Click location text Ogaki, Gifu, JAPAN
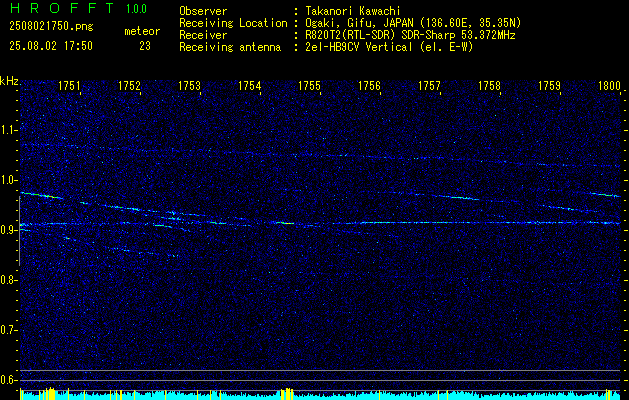The image size is (629, 400). click(x=359, y=23)
